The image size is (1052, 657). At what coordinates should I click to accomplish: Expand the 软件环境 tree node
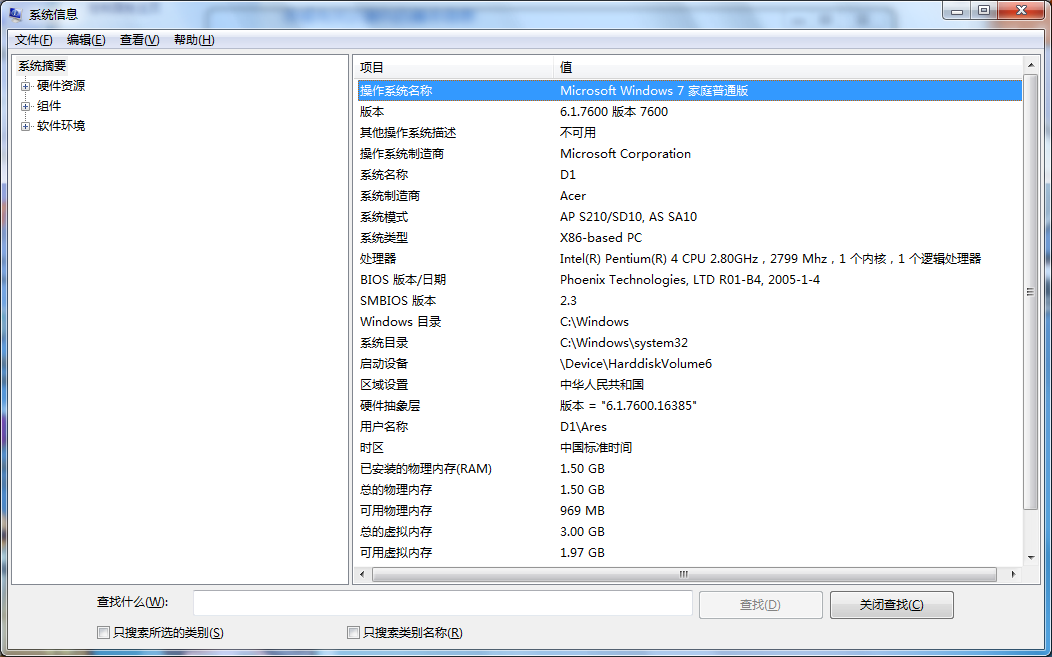coord(25,126)
